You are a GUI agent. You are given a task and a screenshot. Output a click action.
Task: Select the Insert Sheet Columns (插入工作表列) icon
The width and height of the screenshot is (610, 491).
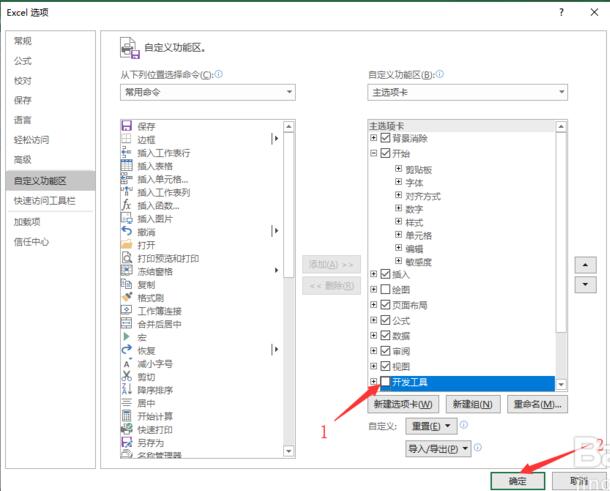[x=126, y=192]
